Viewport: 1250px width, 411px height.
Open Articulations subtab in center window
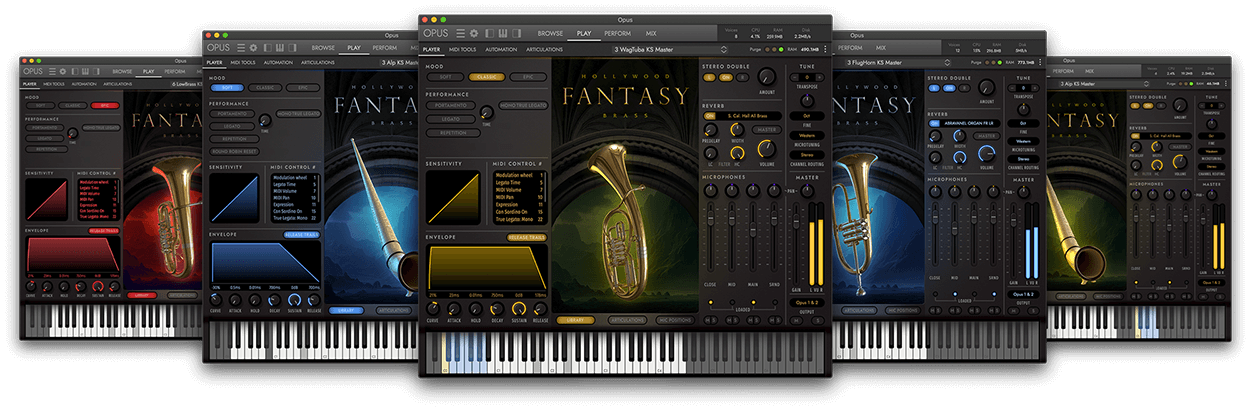(544, 49)
